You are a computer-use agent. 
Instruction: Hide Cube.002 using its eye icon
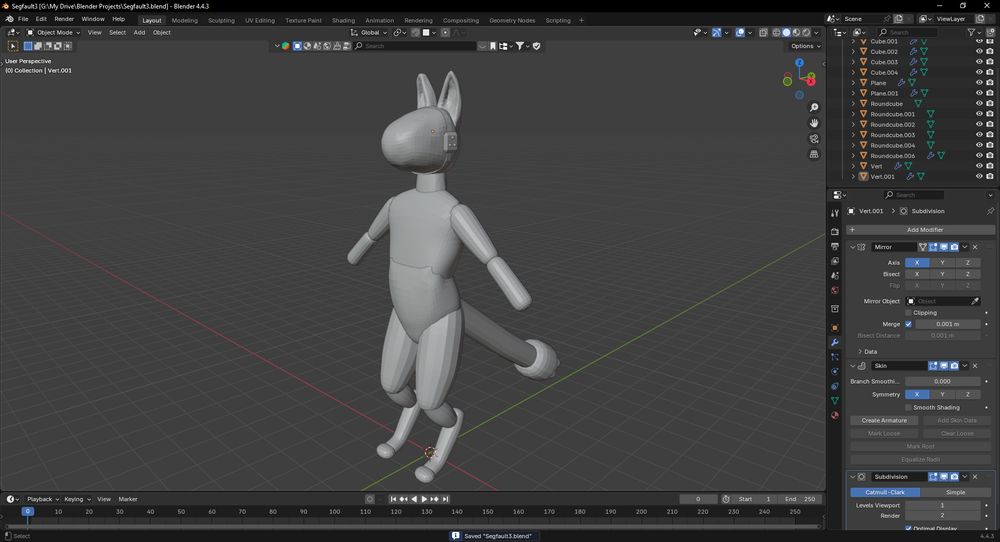pos(979,52)
